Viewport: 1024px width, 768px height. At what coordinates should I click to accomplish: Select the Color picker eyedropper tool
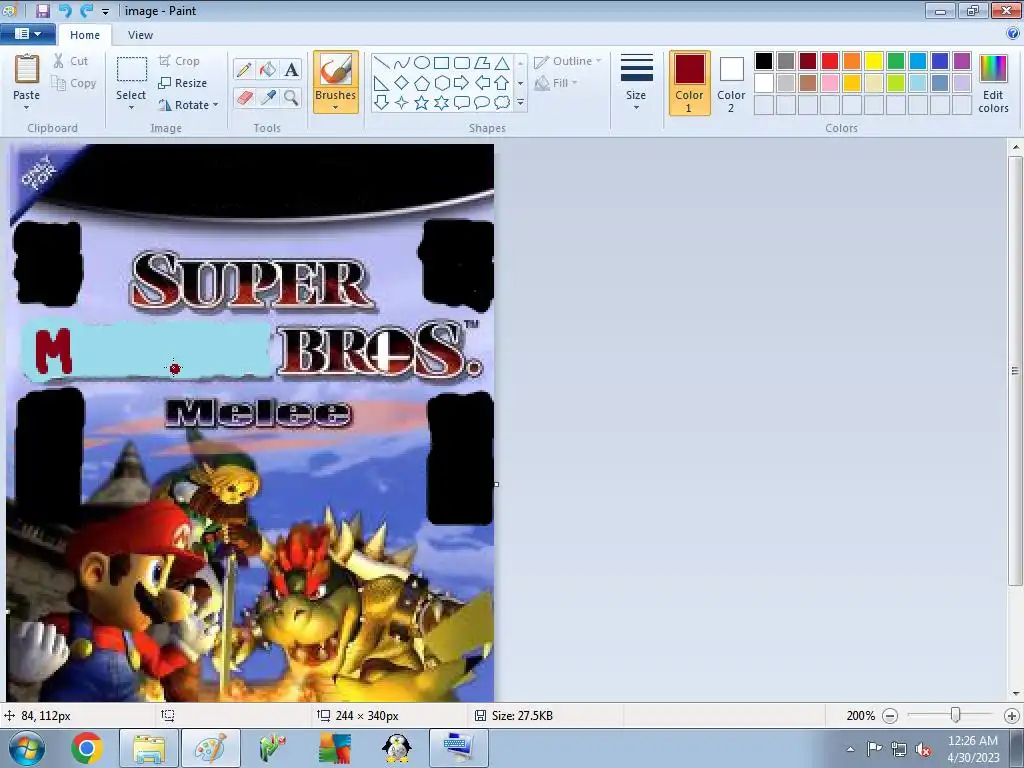(x=268, y=97)
